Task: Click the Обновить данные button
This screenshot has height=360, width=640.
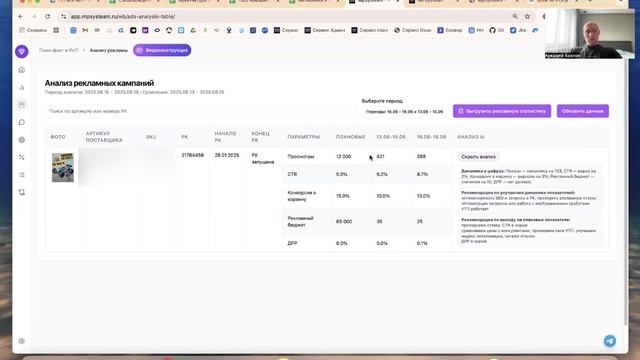Action: click(582, 111)
